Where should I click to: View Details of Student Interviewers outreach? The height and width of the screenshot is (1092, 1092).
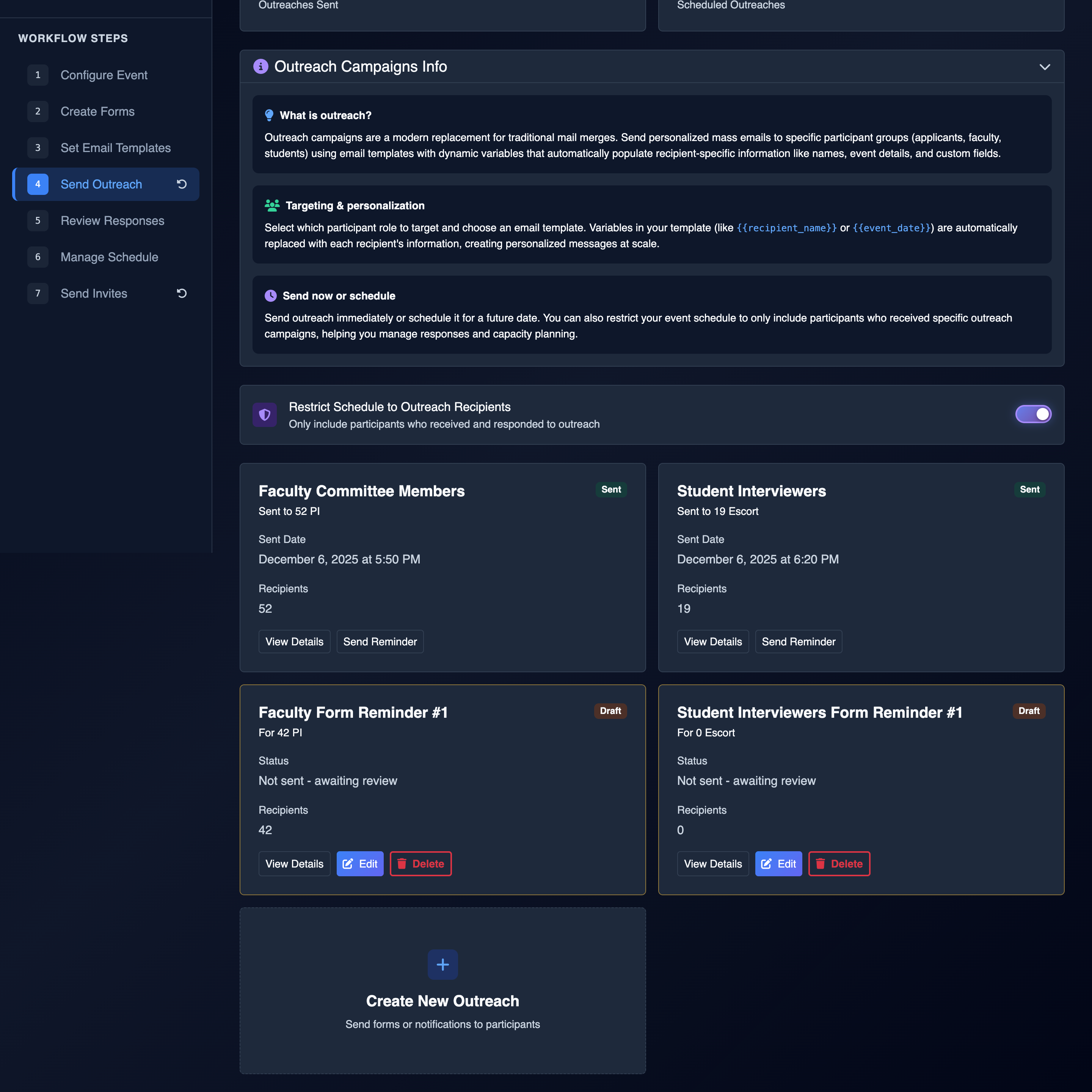click(713, 642)
